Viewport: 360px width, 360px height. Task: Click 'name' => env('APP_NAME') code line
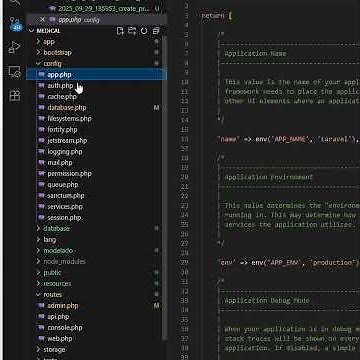click(x=289, y=139)
